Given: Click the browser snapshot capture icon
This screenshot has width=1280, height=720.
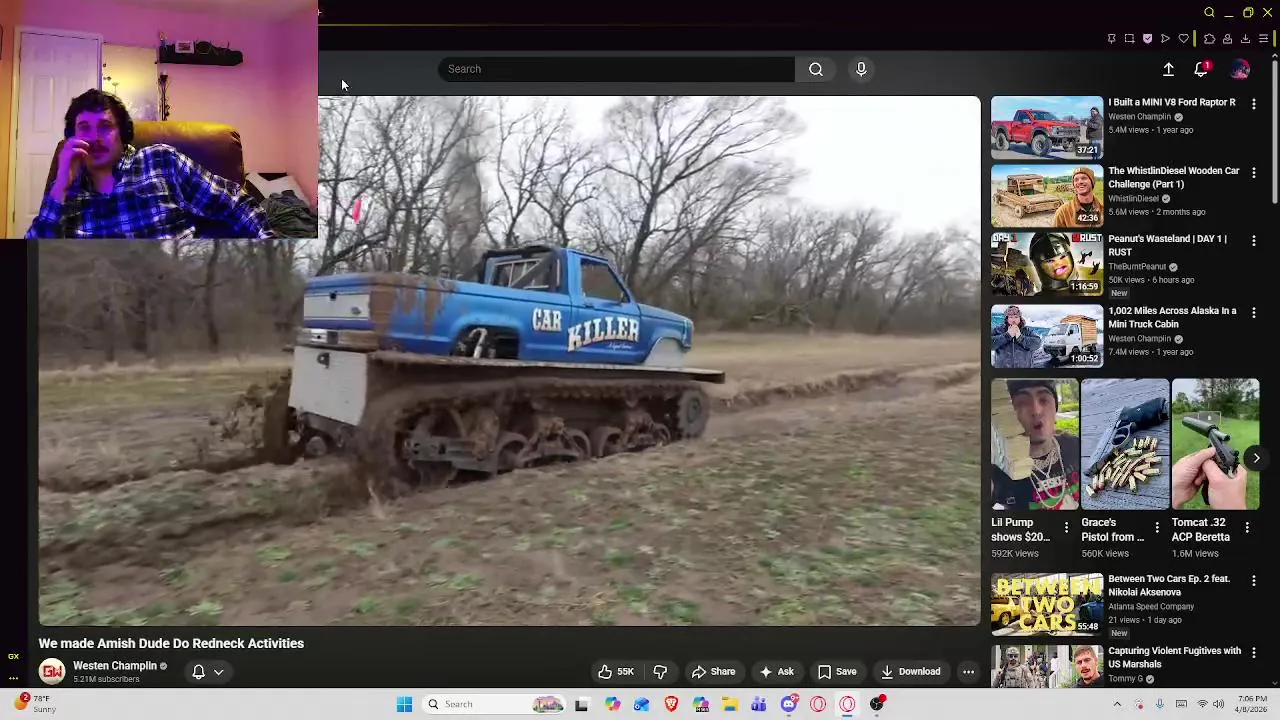Looking at the screenshot, I should [x=1129, y=39].
